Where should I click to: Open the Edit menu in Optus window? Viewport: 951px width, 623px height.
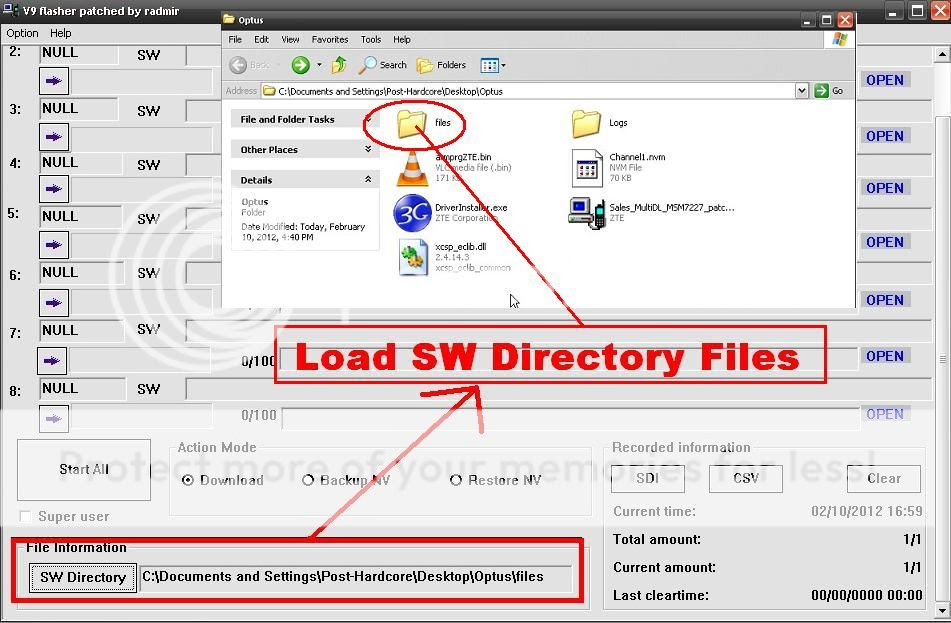(x=261, y=39)
